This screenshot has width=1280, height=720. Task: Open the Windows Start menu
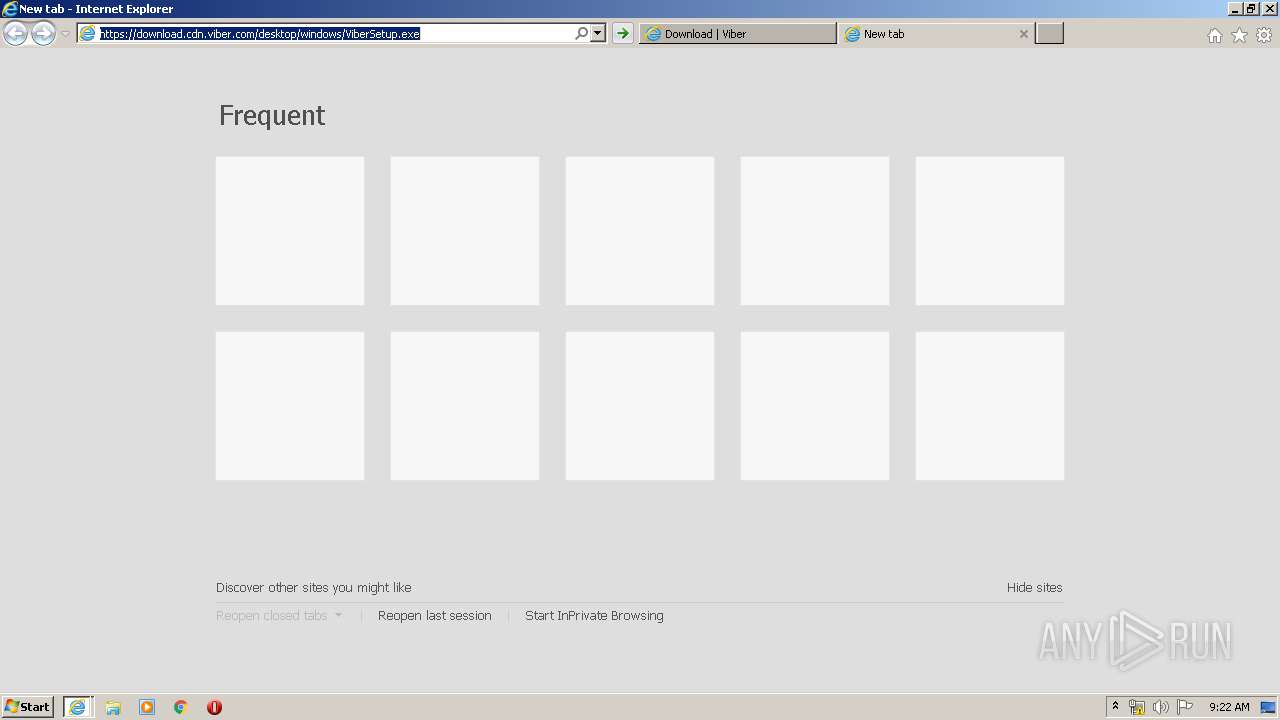[27, 706]
